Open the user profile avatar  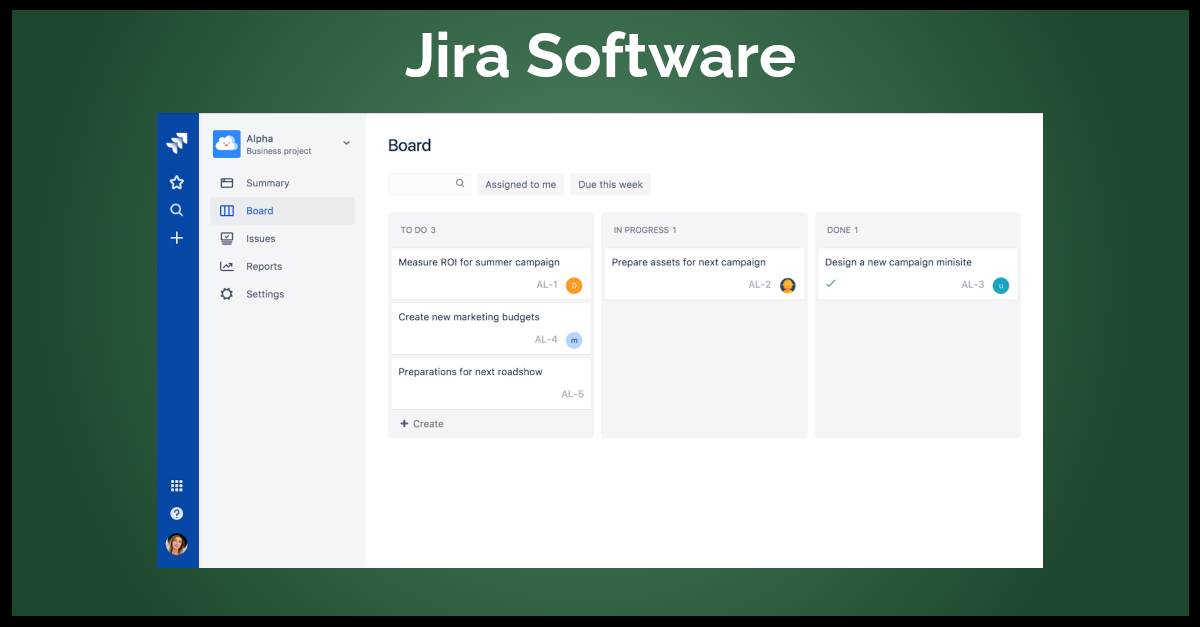[177, 544]
